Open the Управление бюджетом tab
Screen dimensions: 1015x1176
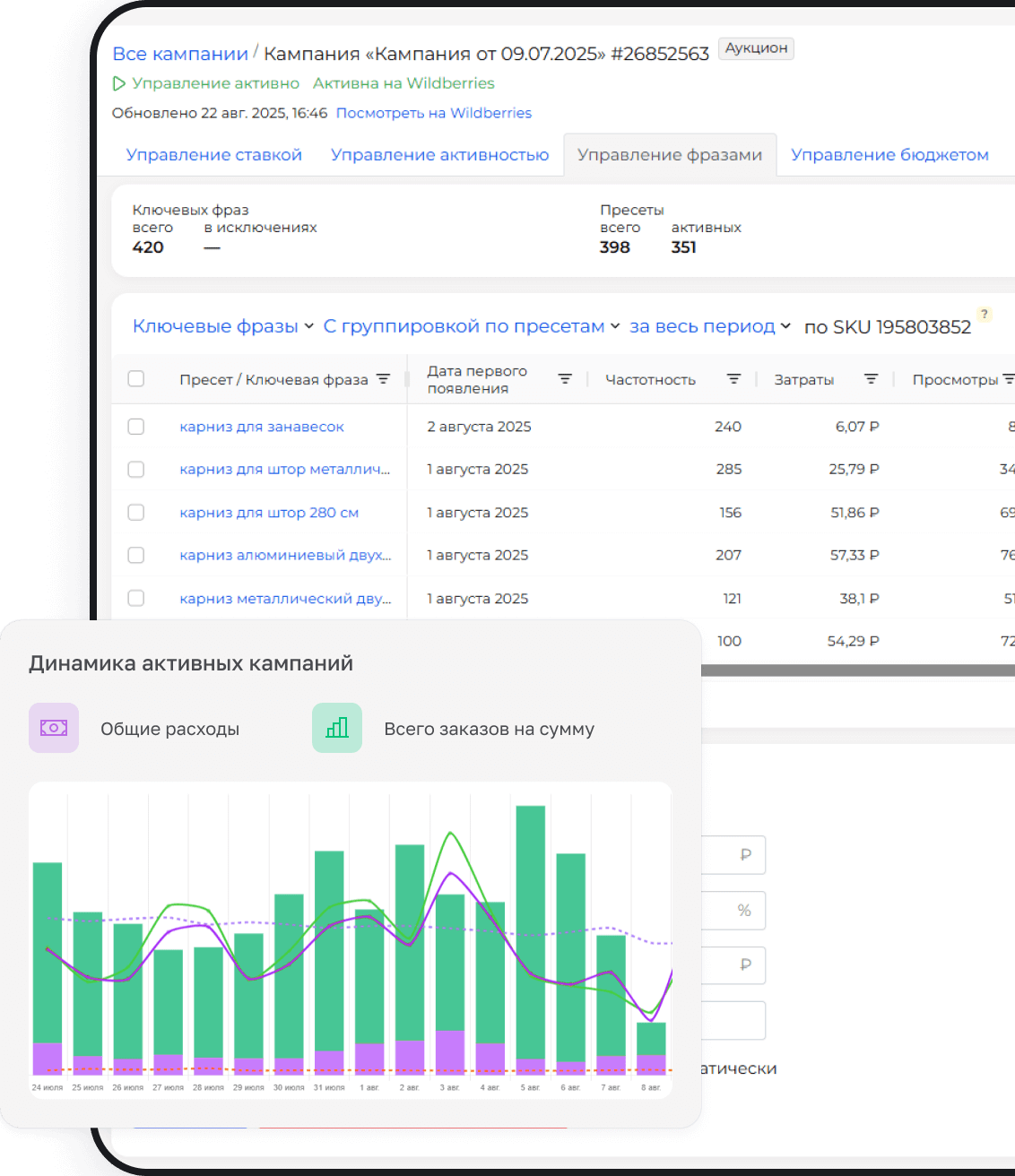point(889,155)
